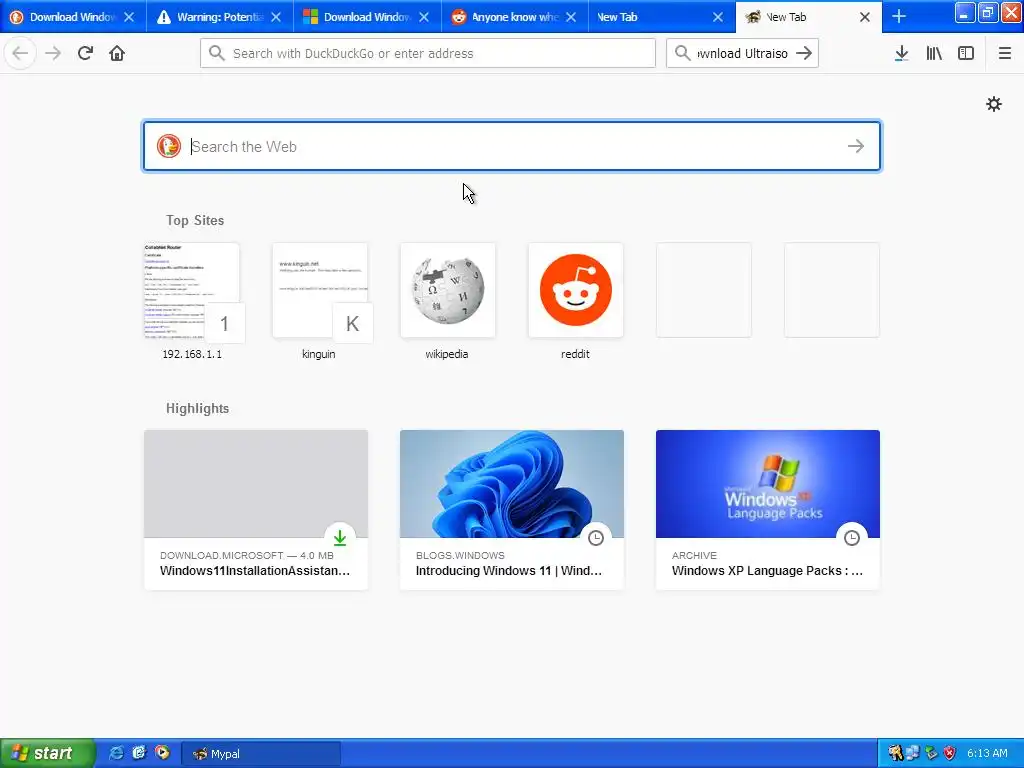
Task: Click the red security shield tray icon
Action: point(949,753)
